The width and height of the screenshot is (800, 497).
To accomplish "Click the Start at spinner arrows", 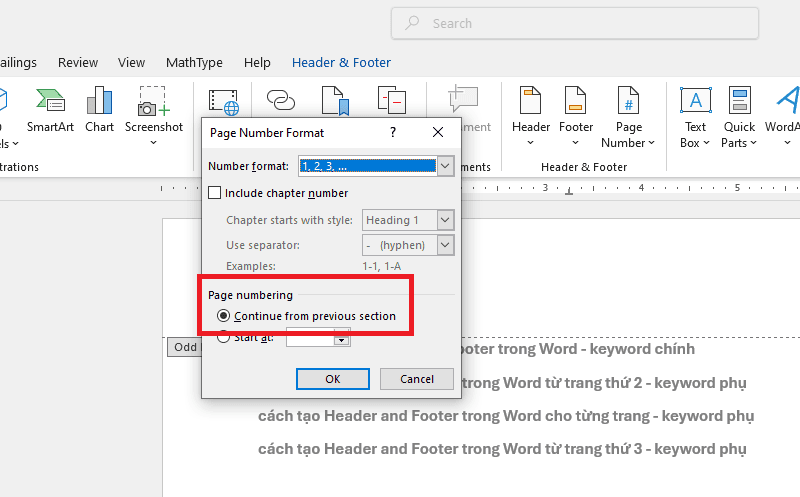I will 342,340.
